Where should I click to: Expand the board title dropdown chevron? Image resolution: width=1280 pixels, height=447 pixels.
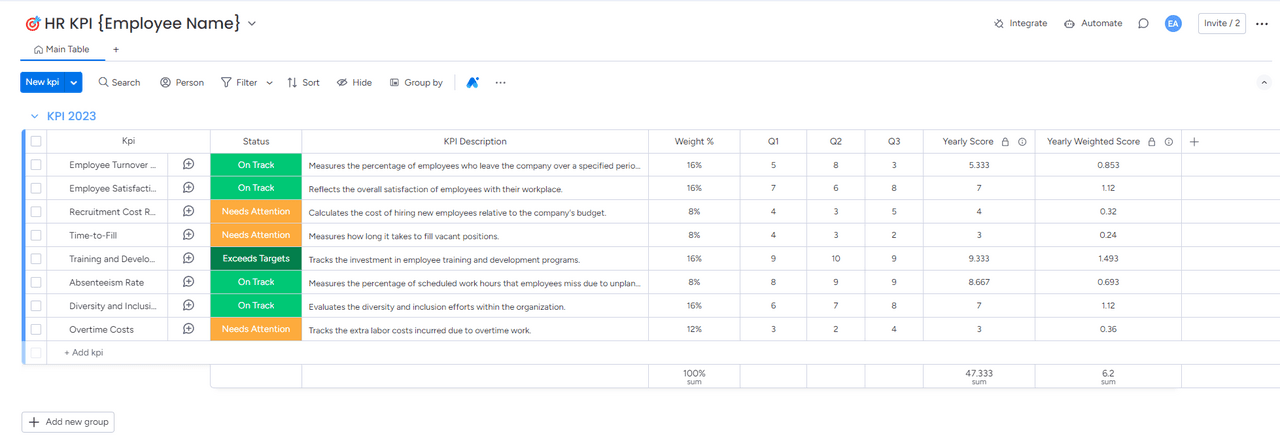252,23
